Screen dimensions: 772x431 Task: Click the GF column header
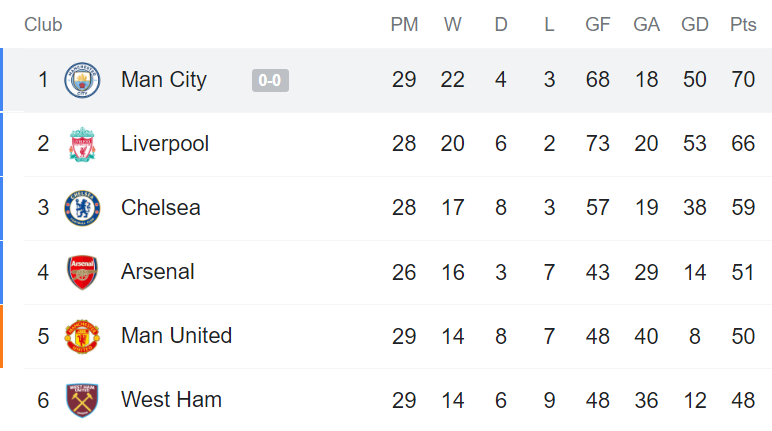coord(598,25)
